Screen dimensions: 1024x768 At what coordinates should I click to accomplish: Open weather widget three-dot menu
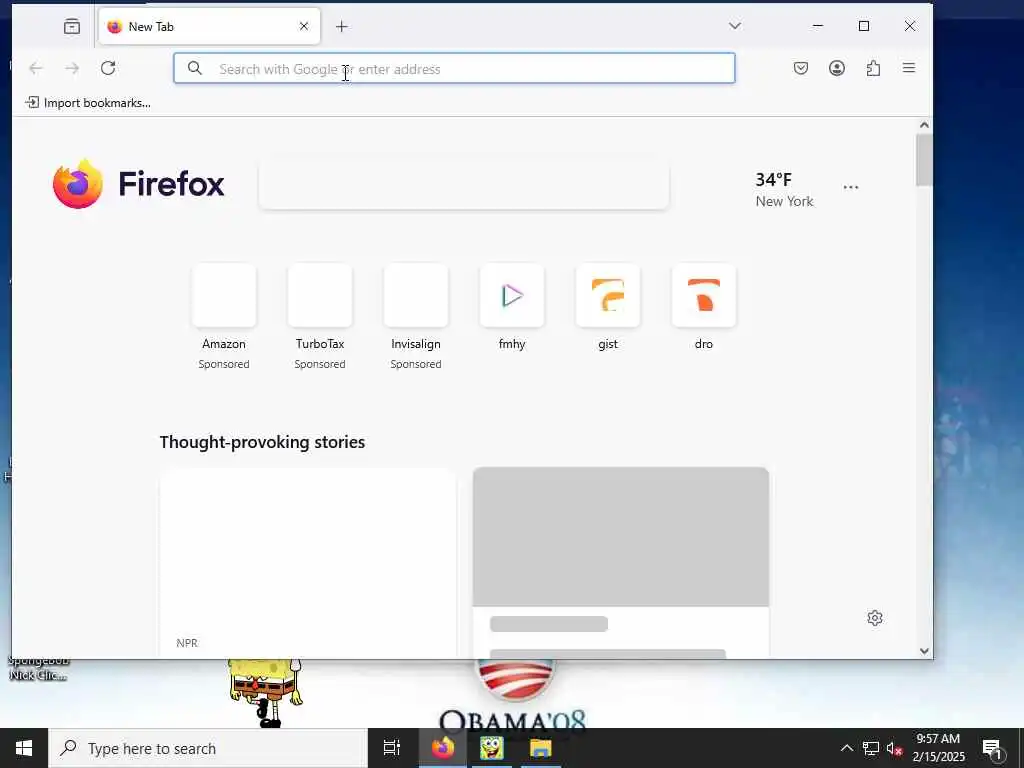click(851, 187)
